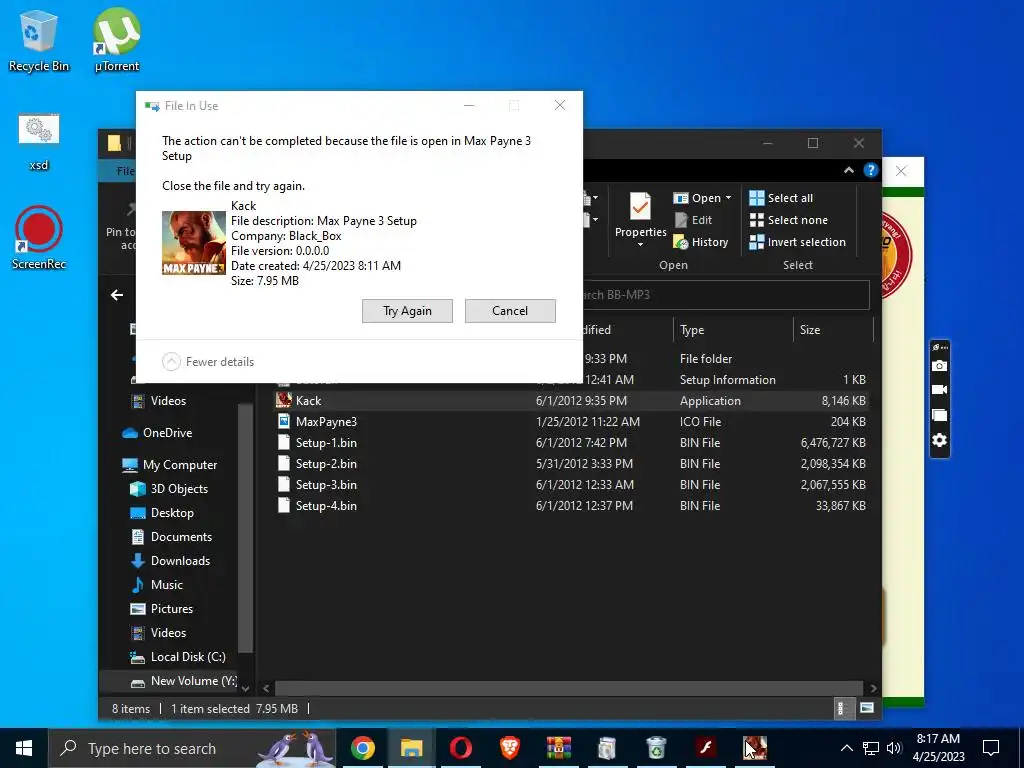The image size is (1024, 768).
Task: Open the µTorrent desktop shortcut
Action: click(x=117, y=40)
